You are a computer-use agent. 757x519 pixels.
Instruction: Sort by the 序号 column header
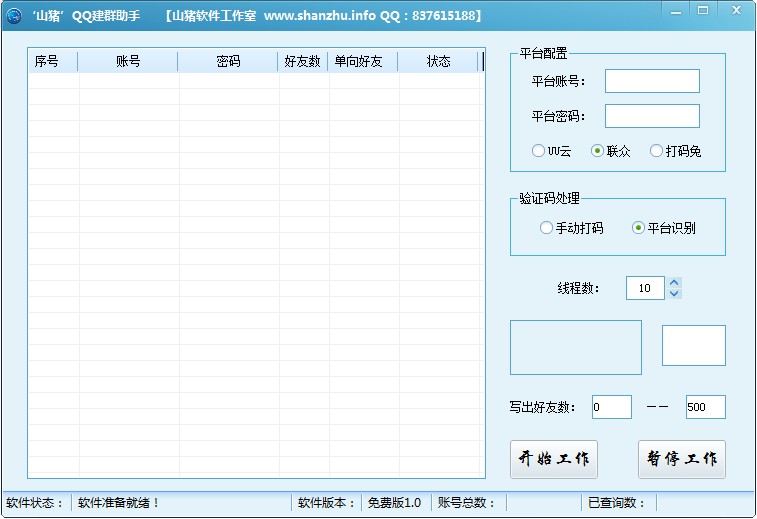pos(53,61)
